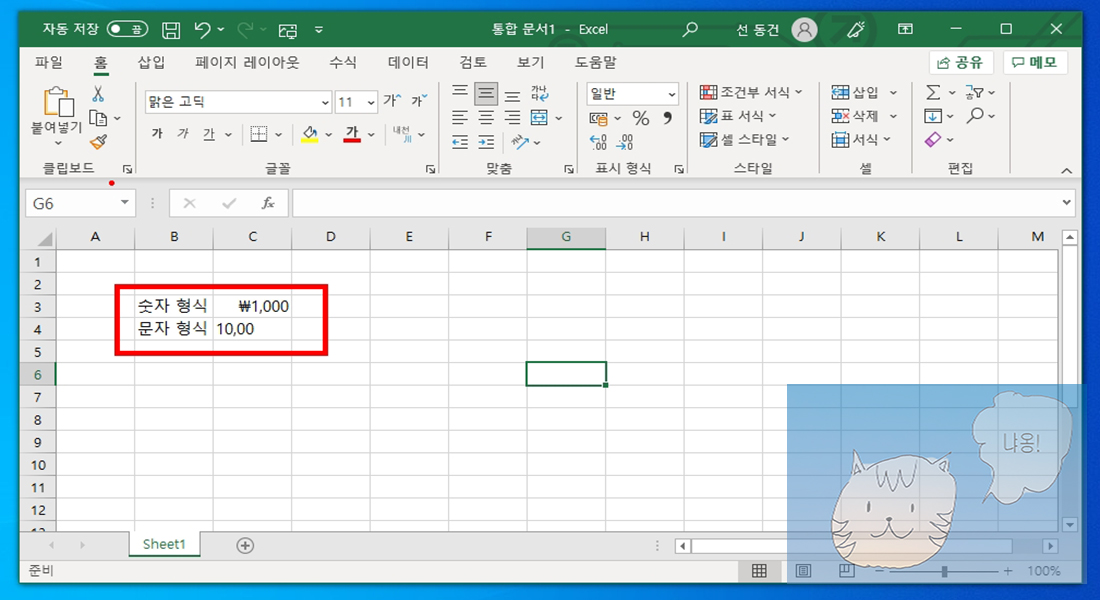The width and height of the screenshot is (1100, 600).
Task: Switch to the 삽입 (Insert) ribbon tab
Action: click(151, 62)
